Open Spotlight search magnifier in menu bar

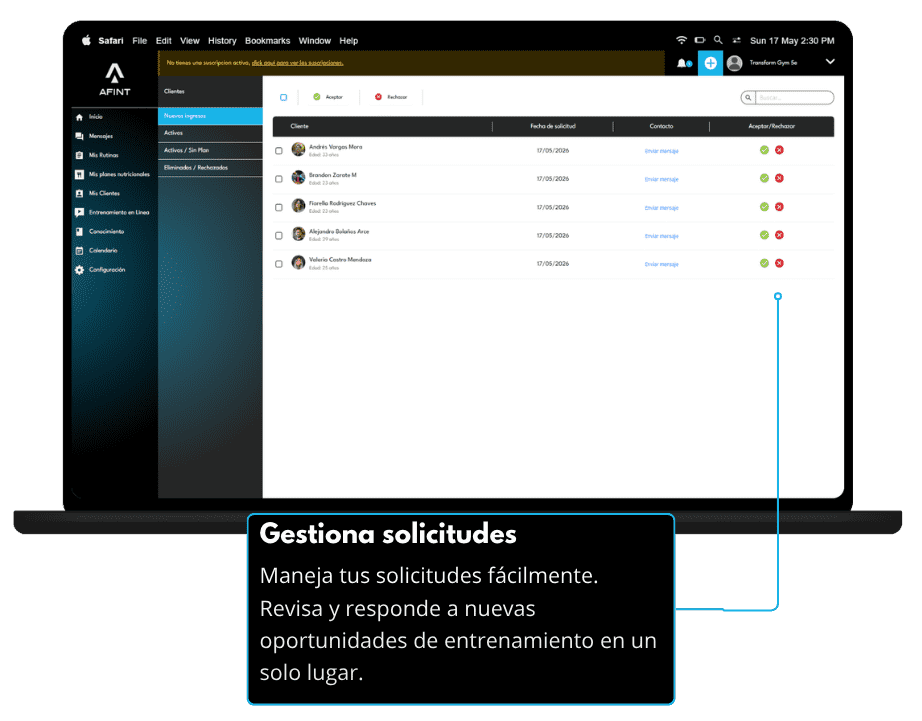click(x=718, y=40)
